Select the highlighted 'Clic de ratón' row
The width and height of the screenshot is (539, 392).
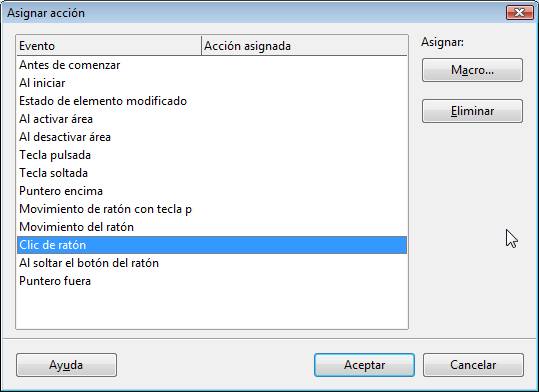click(212, 245)
